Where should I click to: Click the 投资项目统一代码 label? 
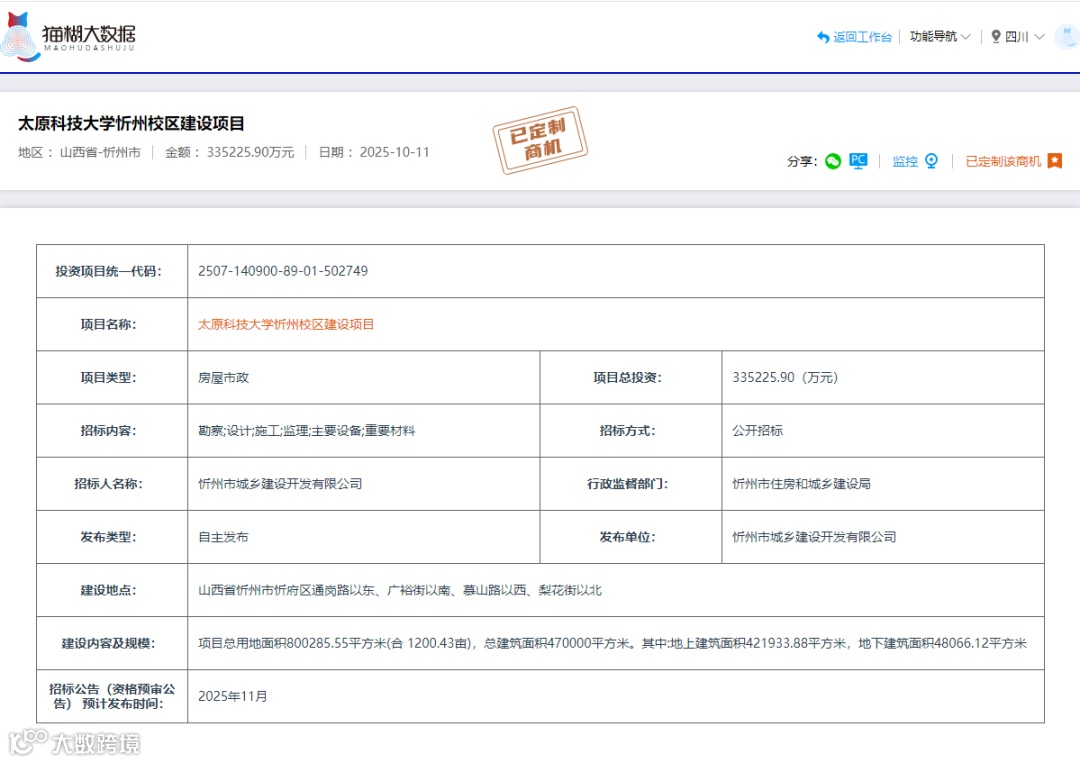(109, 271)
